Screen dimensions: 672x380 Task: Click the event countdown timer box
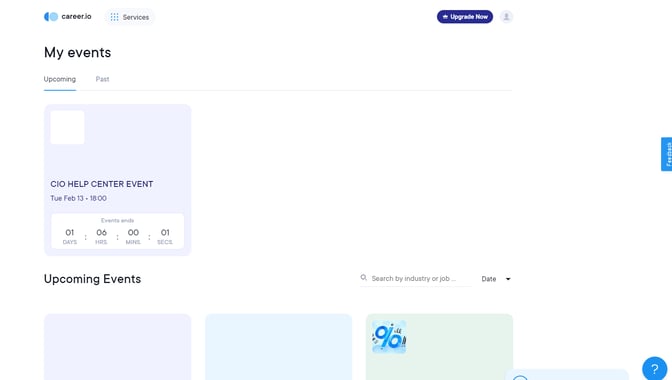(x=117, y=231)
